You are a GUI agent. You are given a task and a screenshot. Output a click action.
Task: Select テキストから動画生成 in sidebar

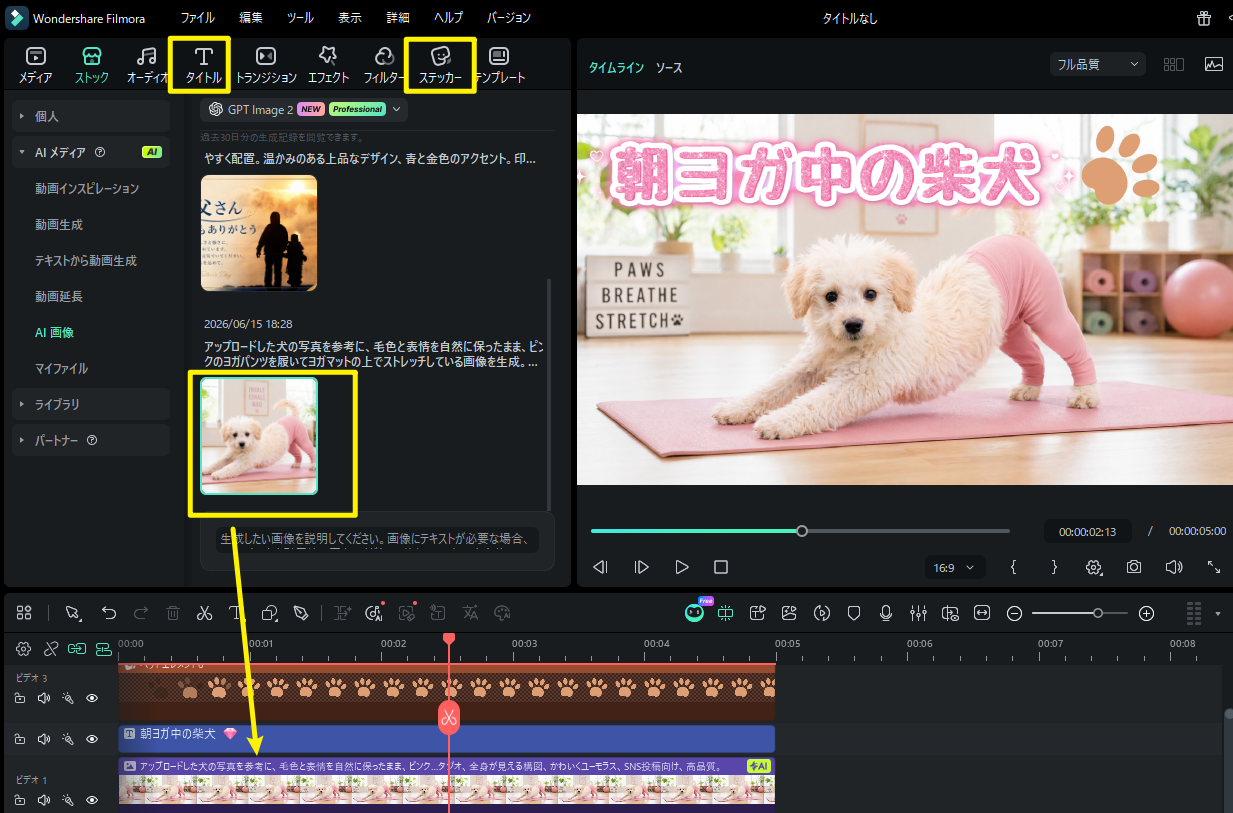tap(86, 260)
